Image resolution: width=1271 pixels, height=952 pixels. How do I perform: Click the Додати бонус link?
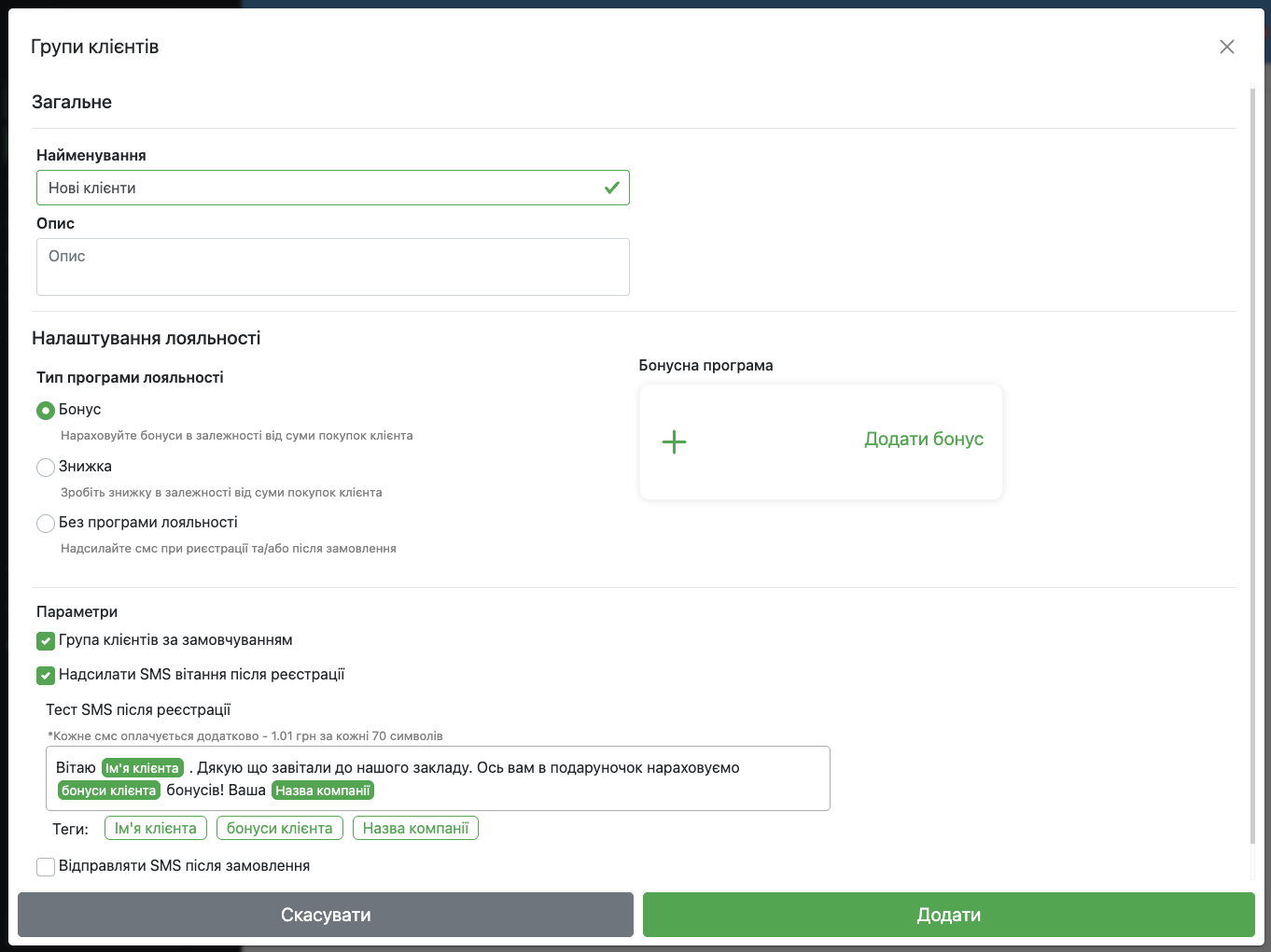pyautogui.click(x=923, y=440)
